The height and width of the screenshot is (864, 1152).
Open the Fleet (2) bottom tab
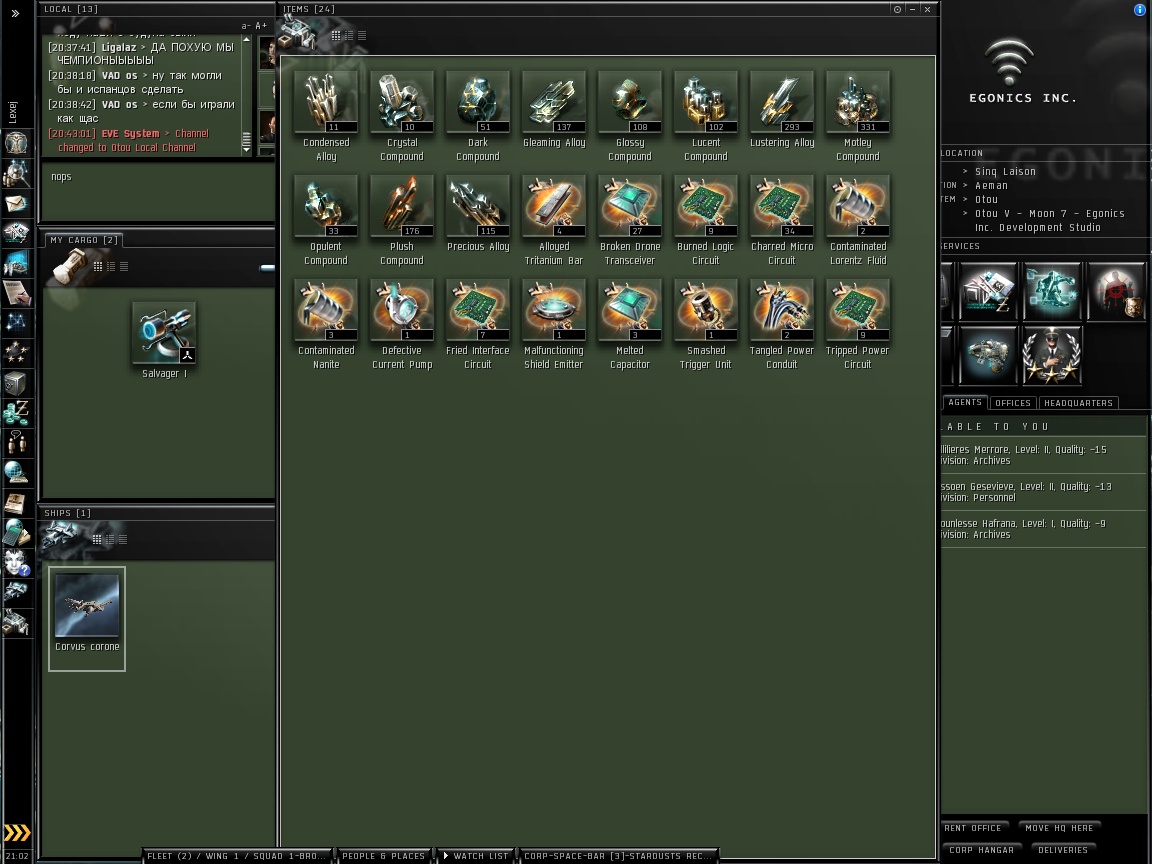click(x=236, y=856)
